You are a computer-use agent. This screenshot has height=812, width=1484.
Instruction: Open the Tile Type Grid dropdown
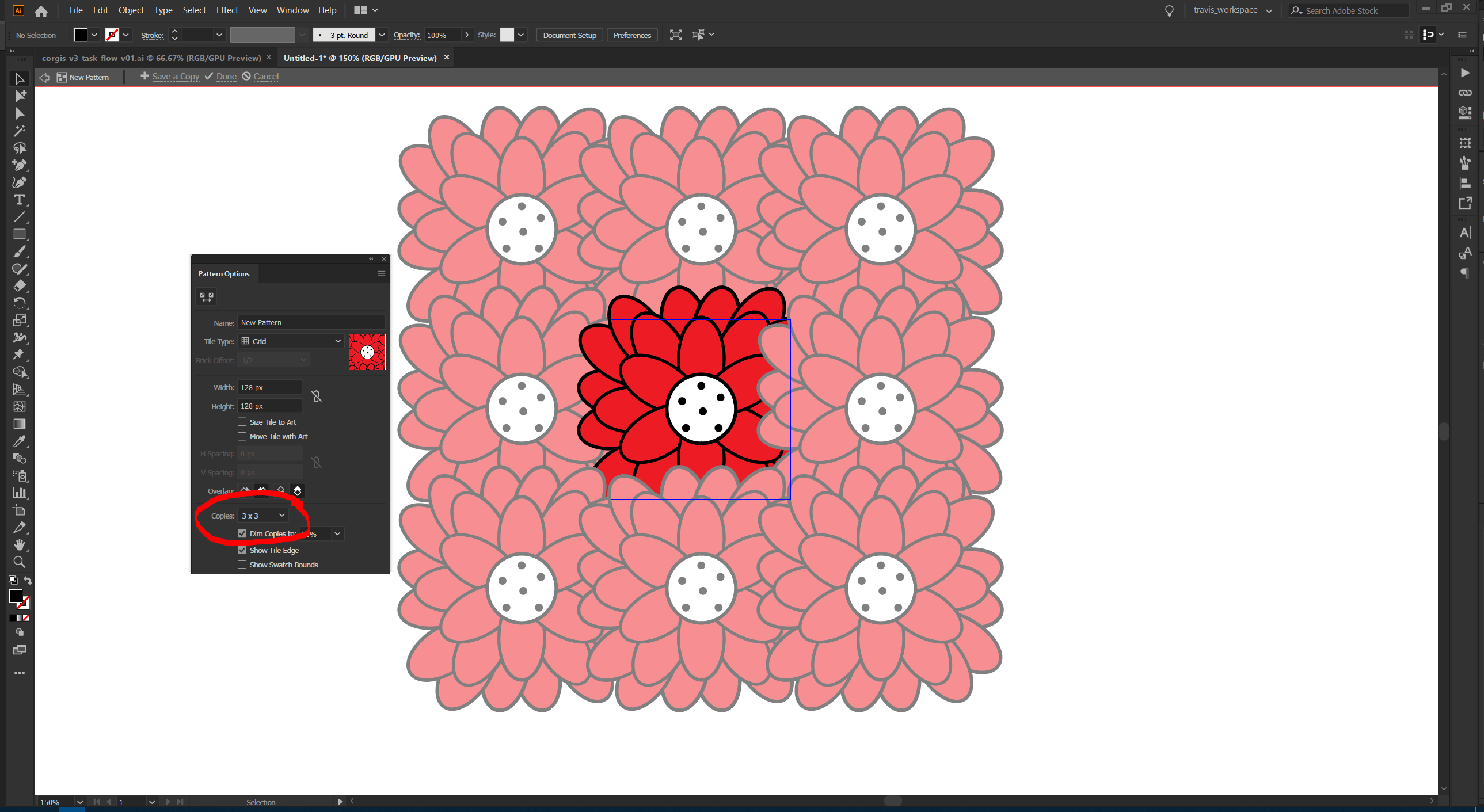291,341
